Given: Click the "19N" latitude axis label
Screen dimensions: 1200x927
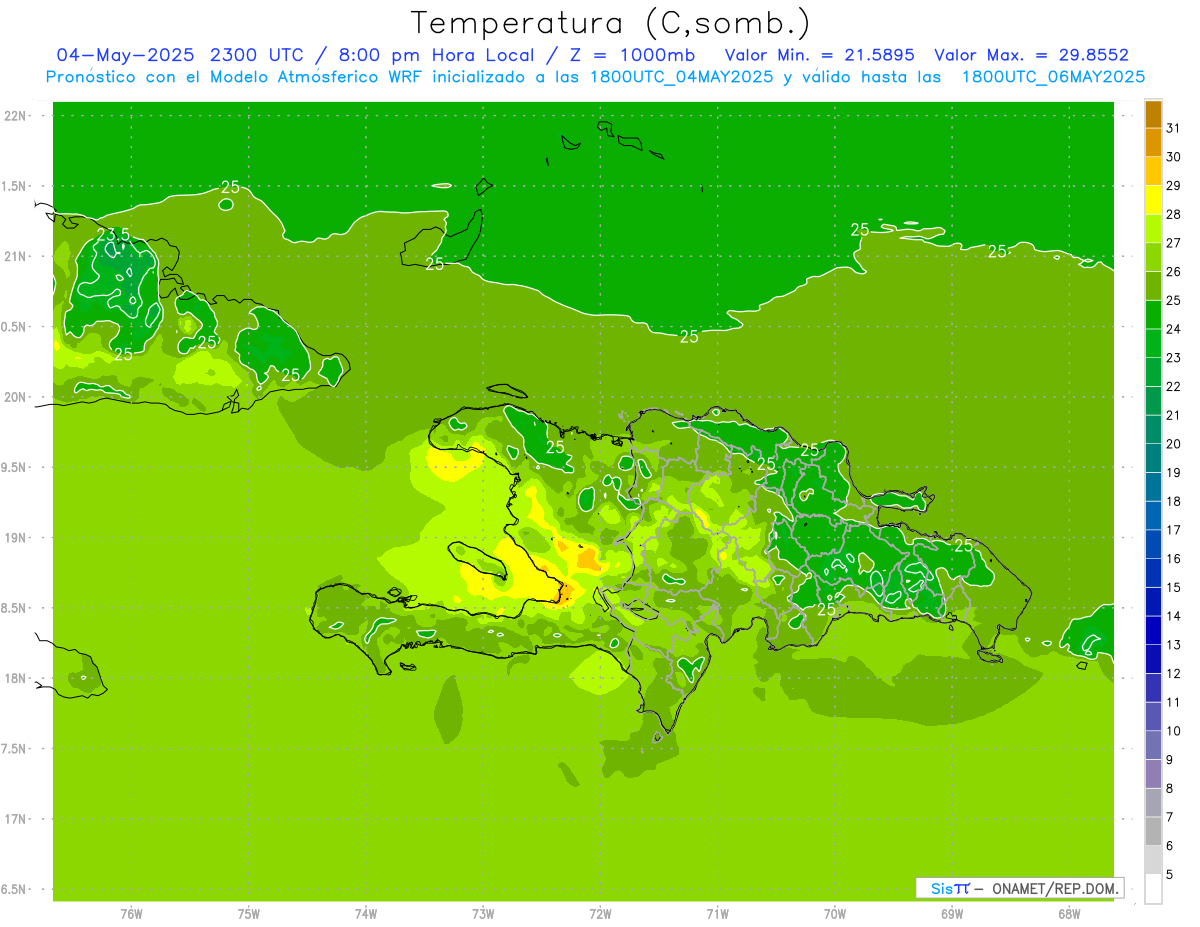Looking at the screenshot, I should point(15,538).
